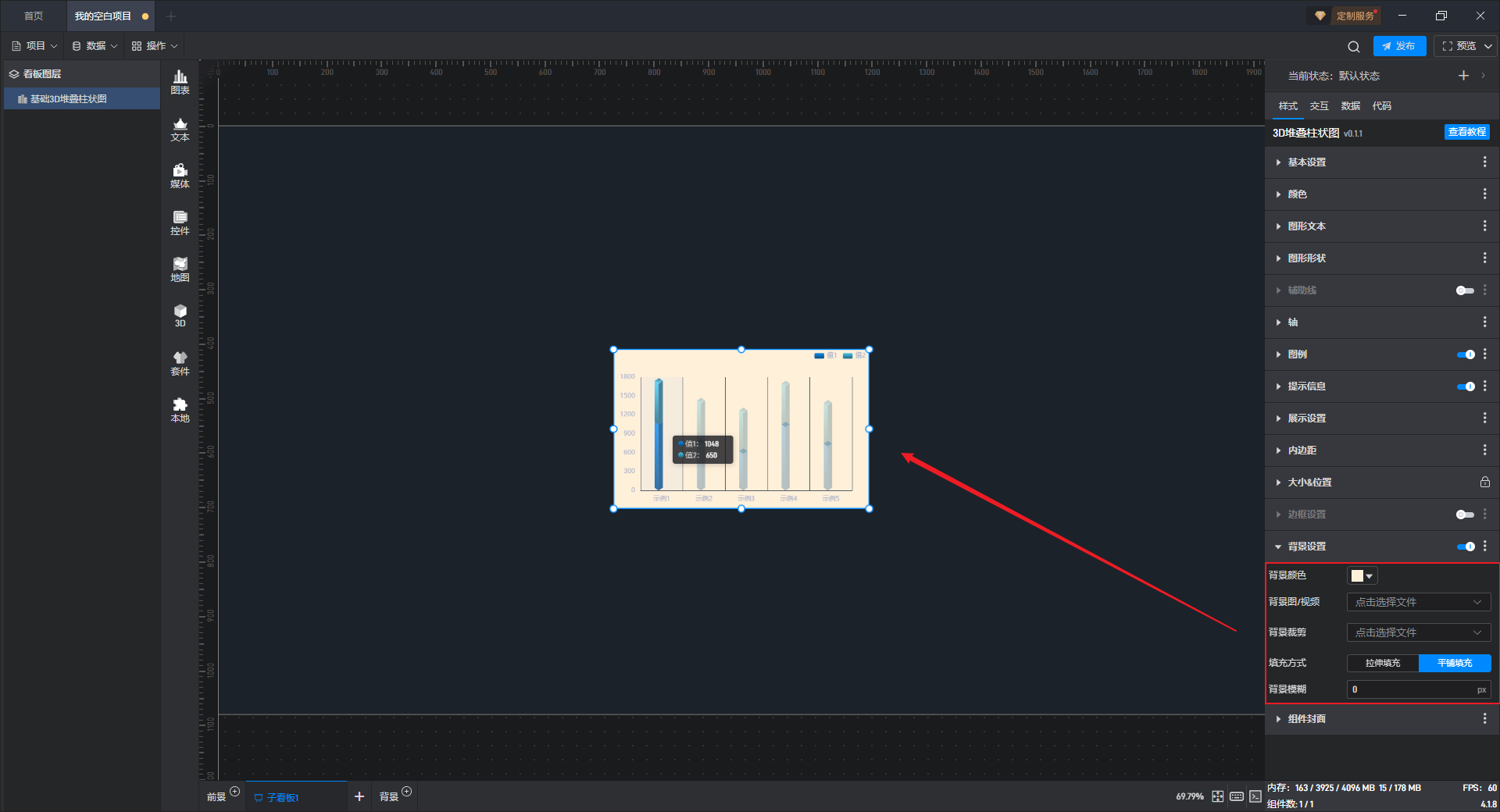Open 图形文本 more options menu
This screenshot has width=1500, height=812.
coord(1484,226)
